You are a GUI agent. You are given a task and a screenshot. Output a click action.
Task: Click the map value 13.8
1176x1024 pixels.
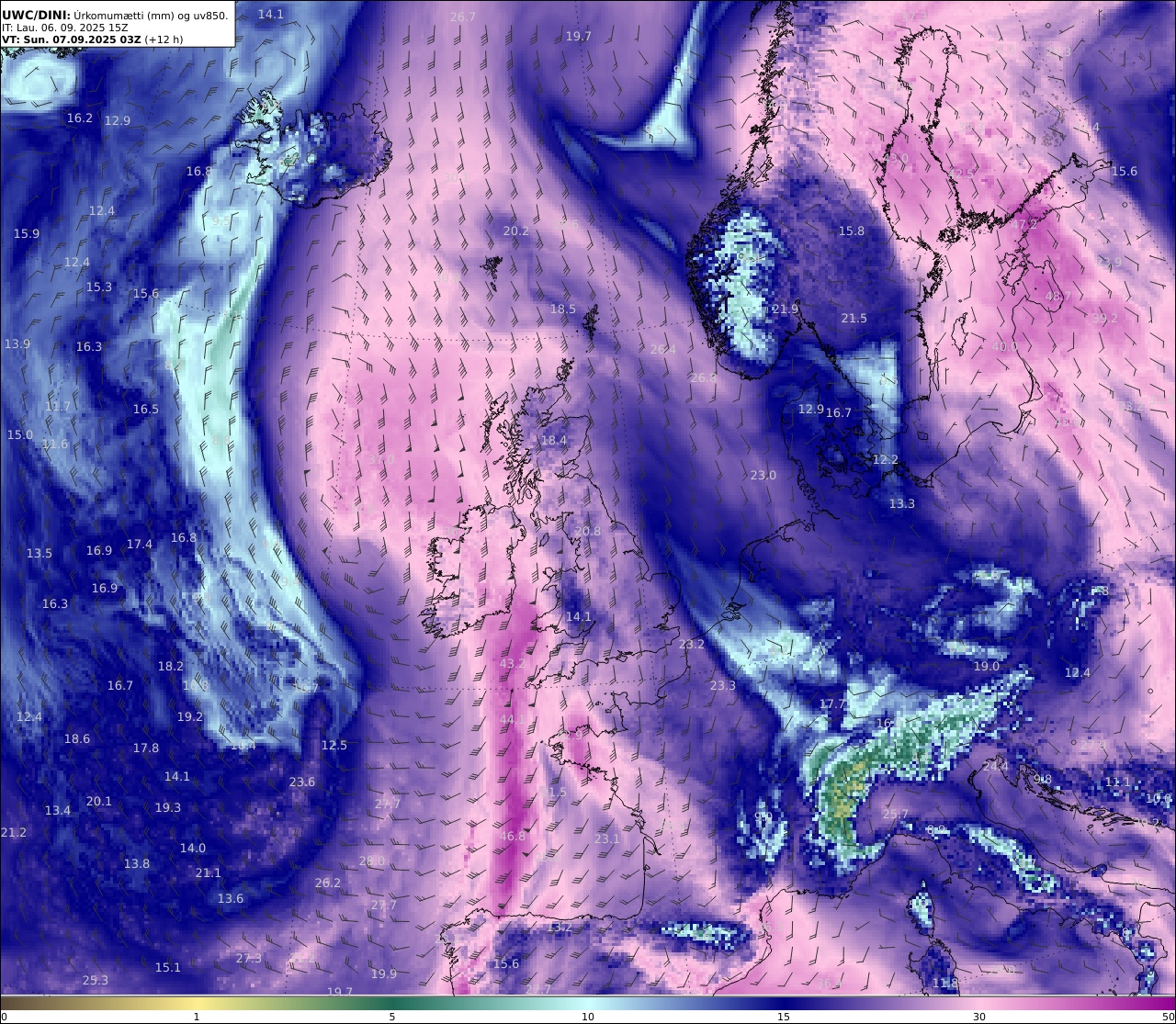[x=137, y=864]
